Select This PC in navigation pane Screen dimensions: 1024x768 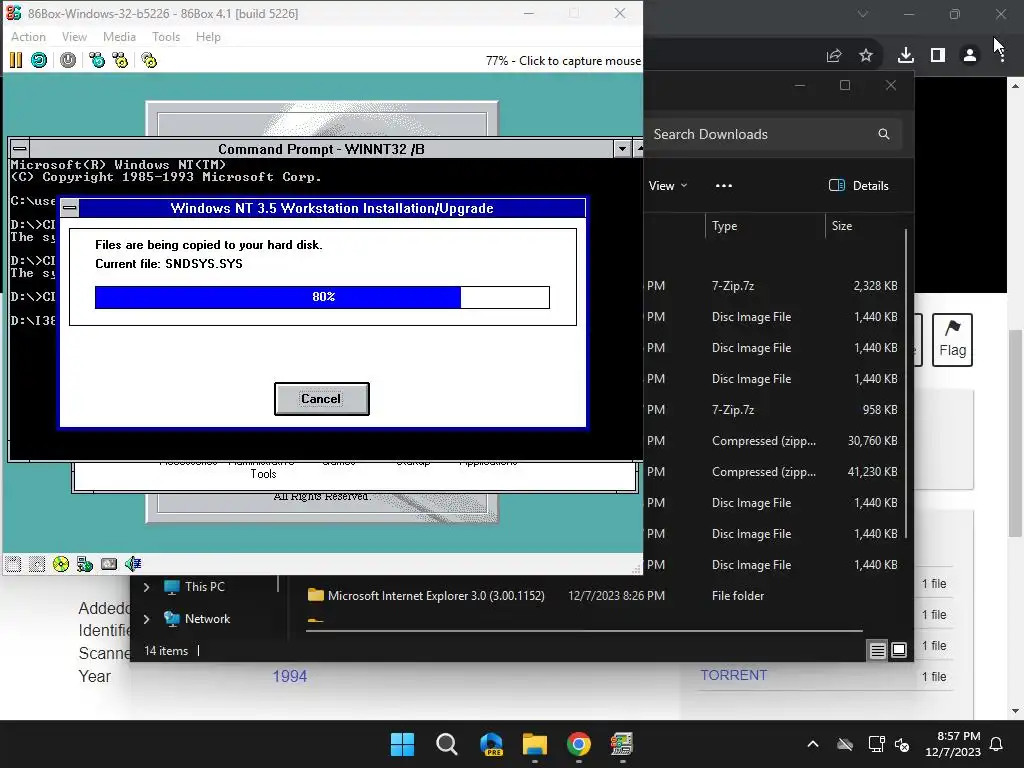(x=204, y=586)
